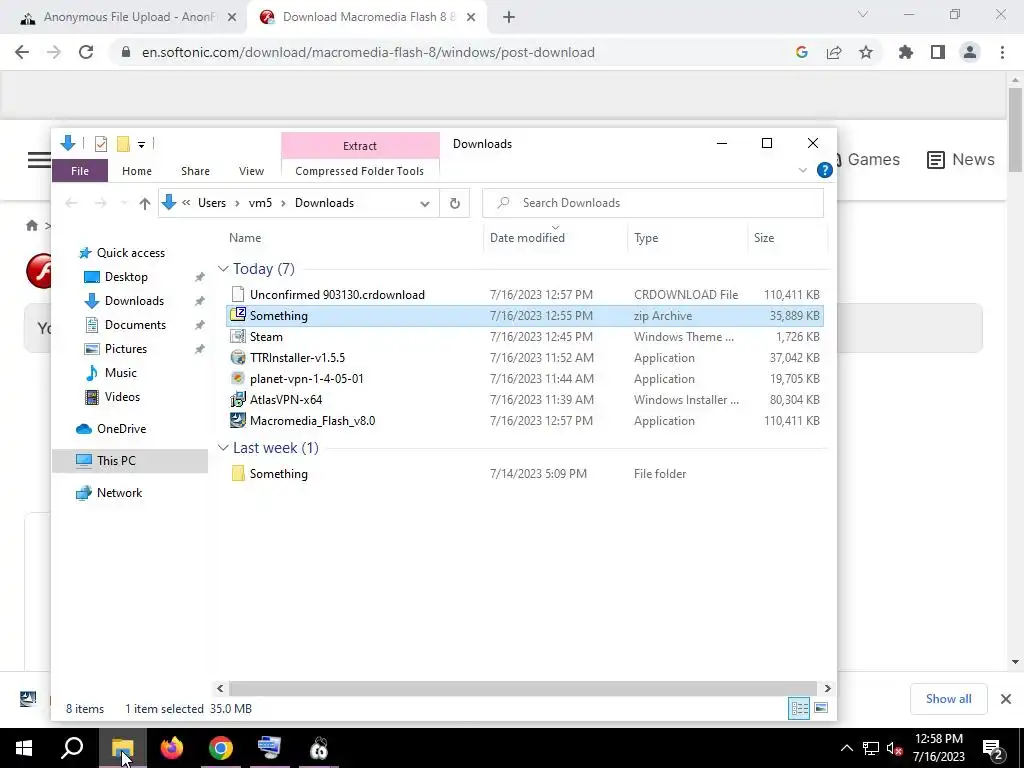
Task: Click Users in the address breadcrumb
Action: tap(212, 203)
